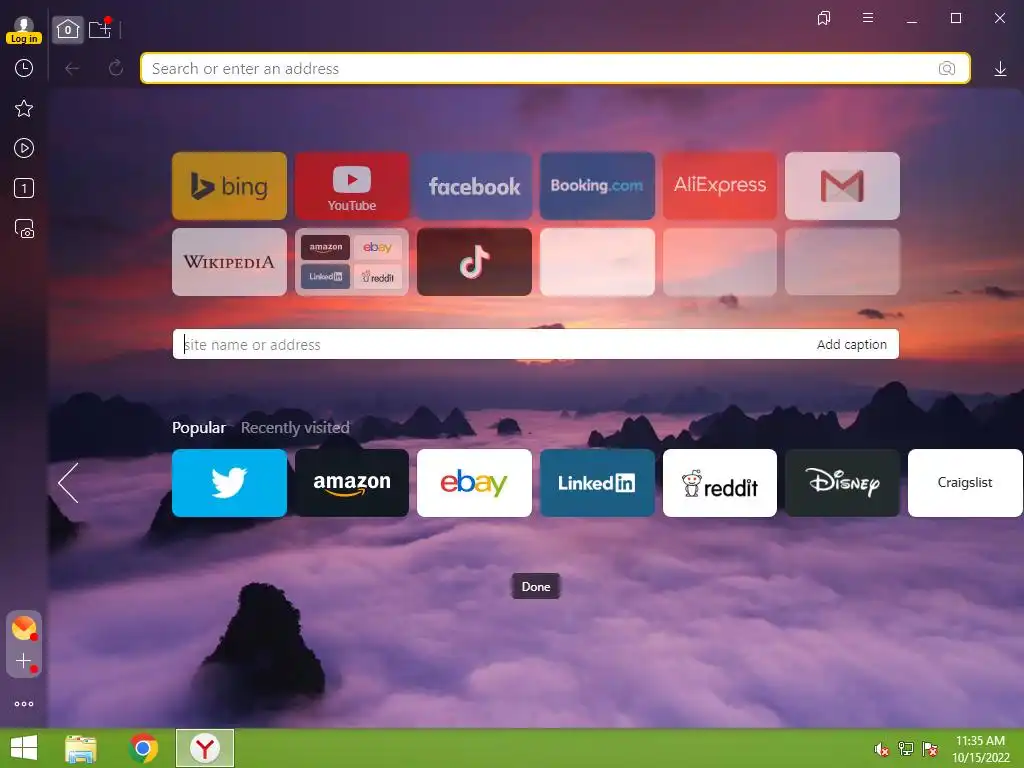The width and height of the screenshot is (1024, 768).
Task: Add the Disney popular tile
Action: pos(842,483)
